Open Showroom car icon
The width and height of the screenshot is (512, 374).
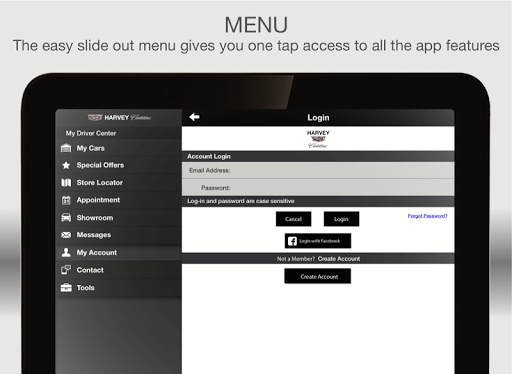tap(66, 218)
